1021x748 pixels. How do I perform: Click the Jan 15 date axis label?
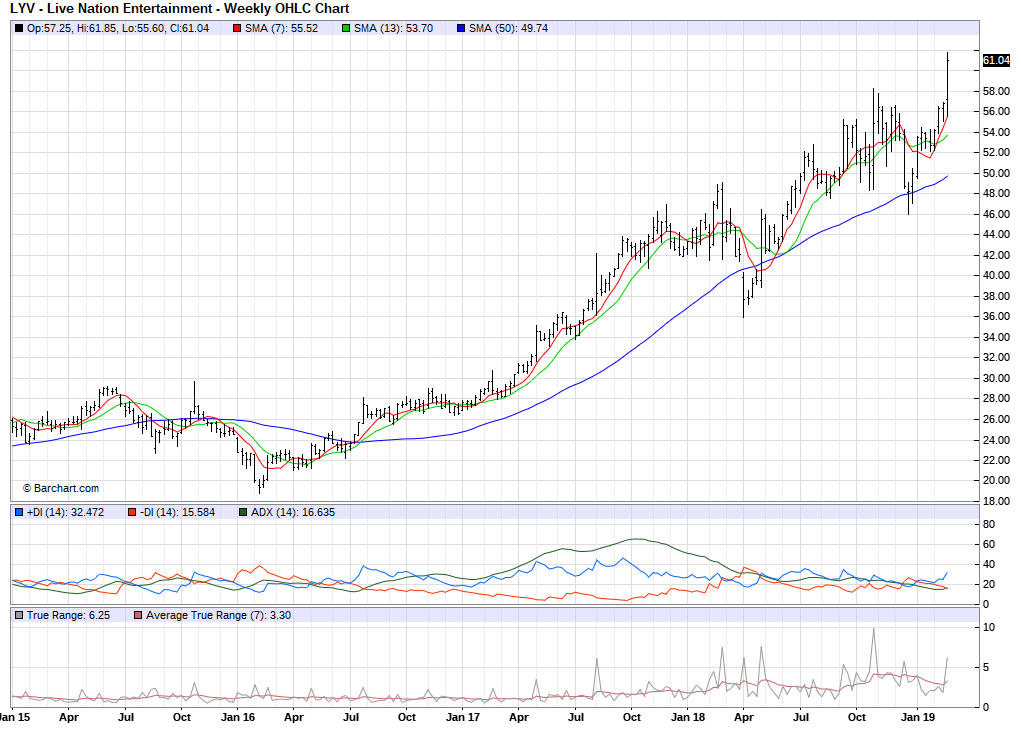click(14, 717)
